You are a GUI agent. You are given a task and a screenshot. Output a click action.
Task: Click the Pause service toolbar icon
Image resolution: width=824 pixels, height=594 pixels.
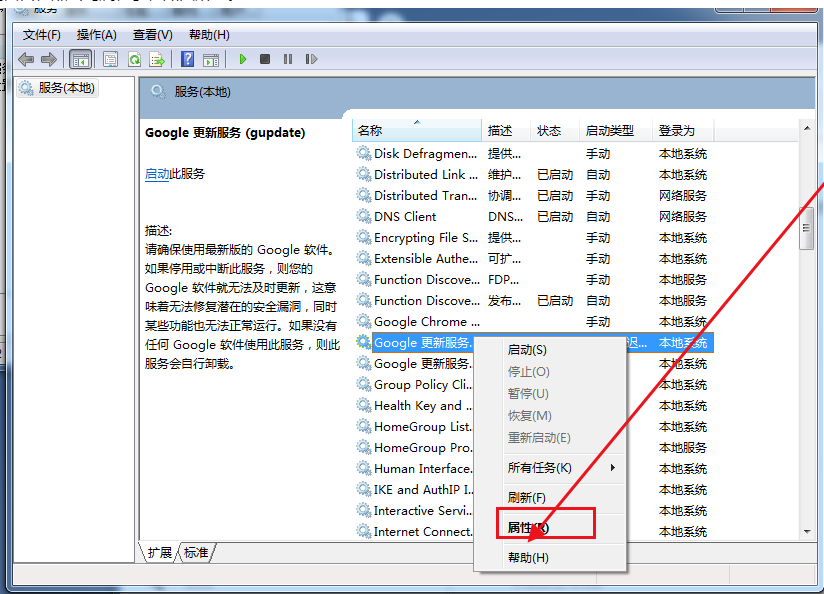(x=287, y=59)
